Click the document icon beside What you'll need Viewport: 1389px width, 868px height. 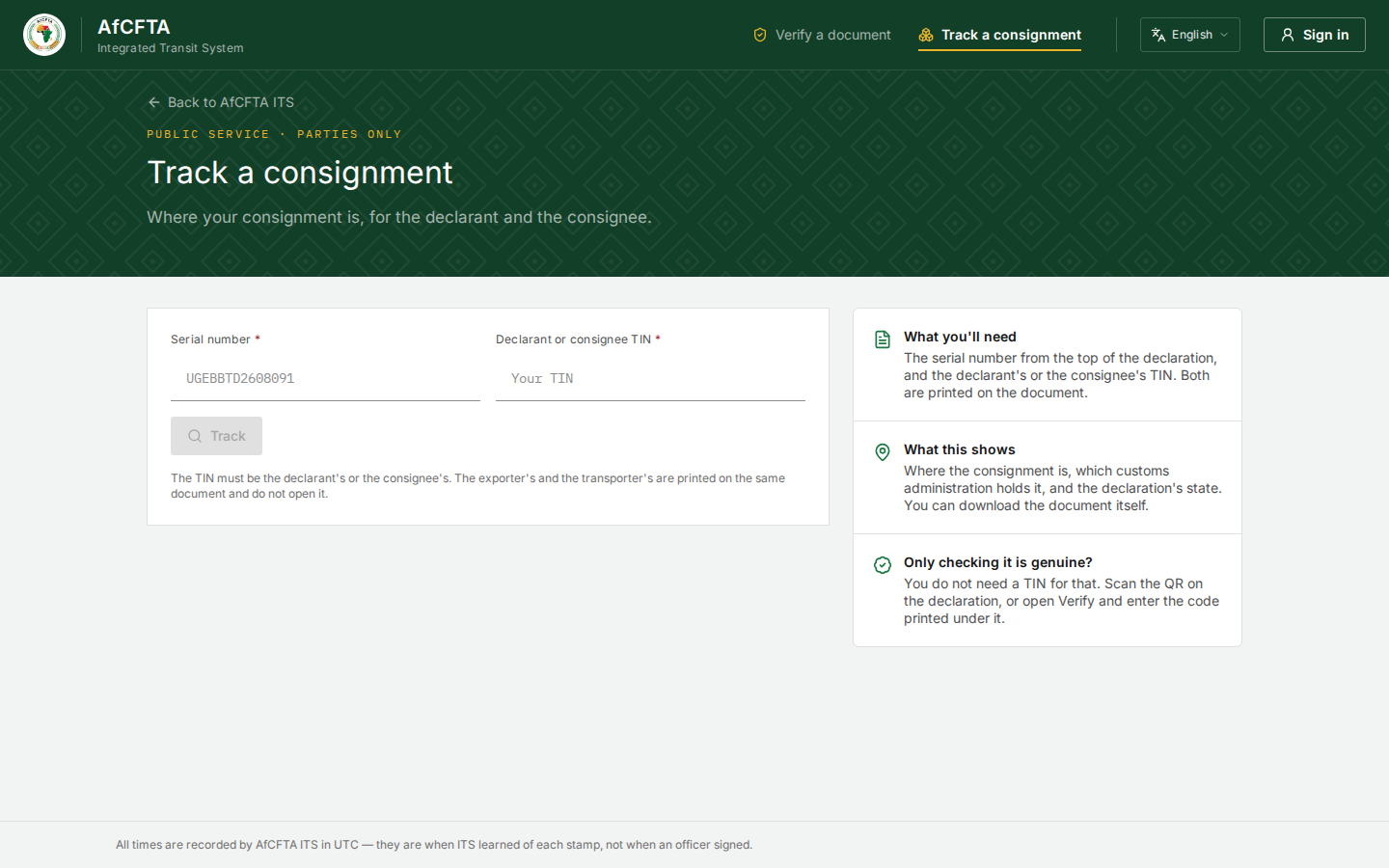pos(883,339)
